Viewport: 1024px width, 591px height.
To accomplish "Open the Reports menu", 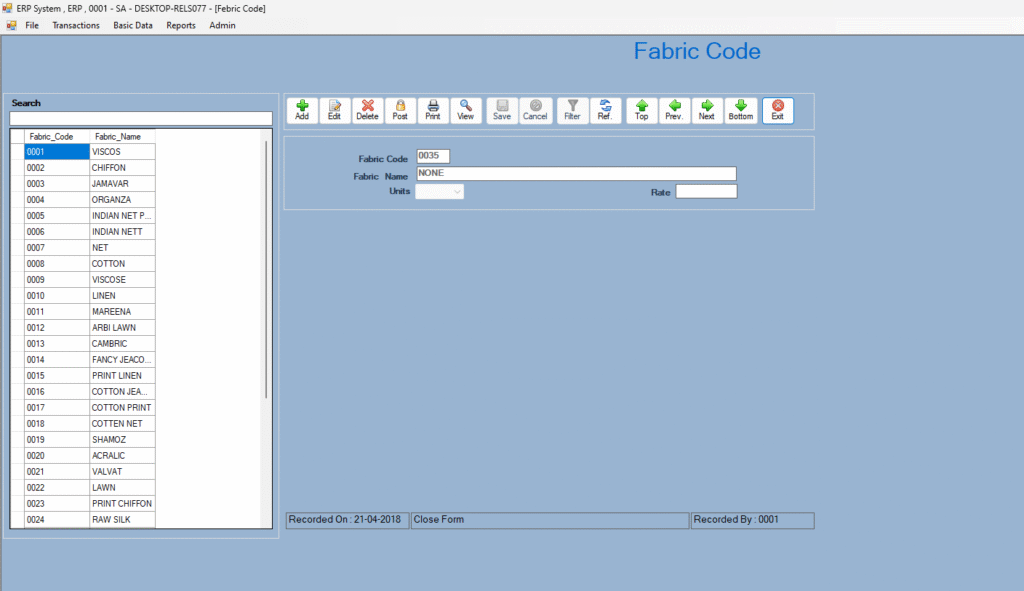I will (181, 25).
